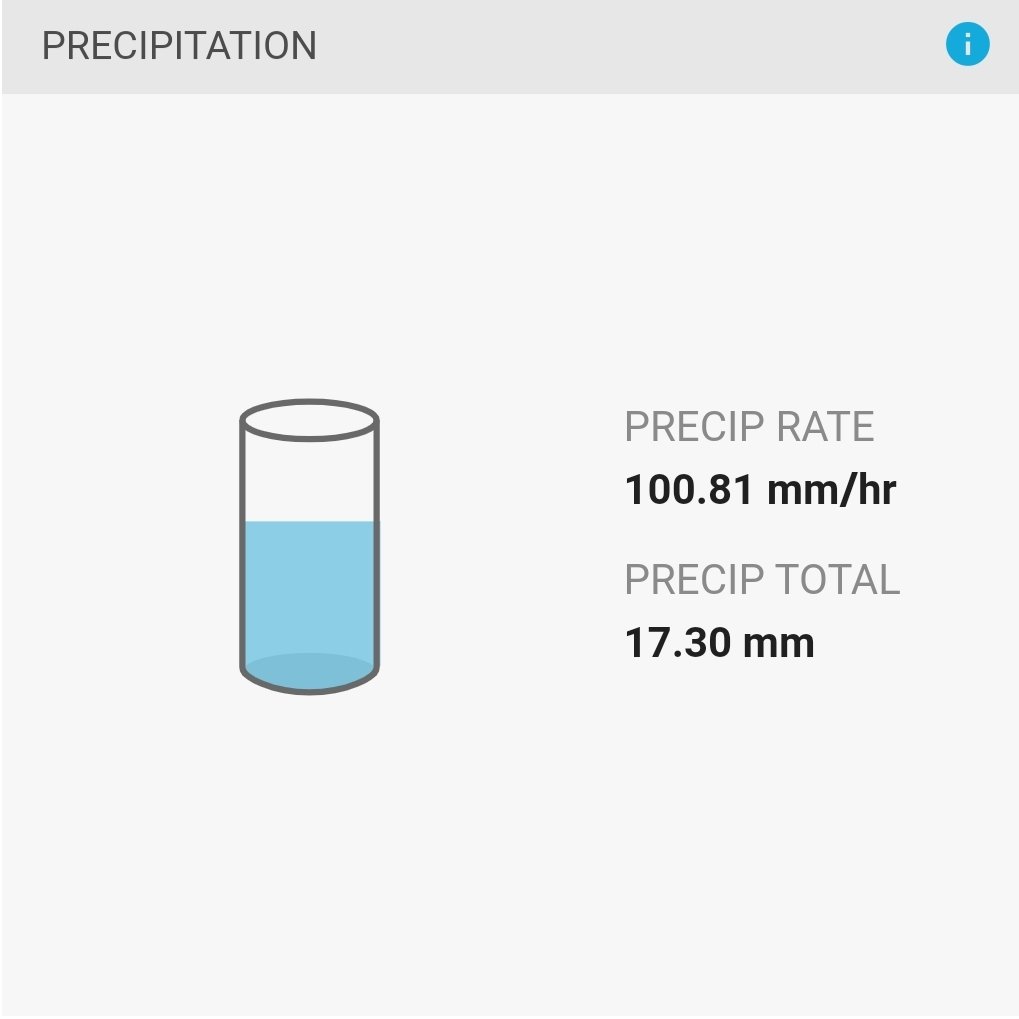1019x1019 pixels.
Task: Click PRECIP in the PRECIP TOTAL label
Action: click(x=694, y=579)
